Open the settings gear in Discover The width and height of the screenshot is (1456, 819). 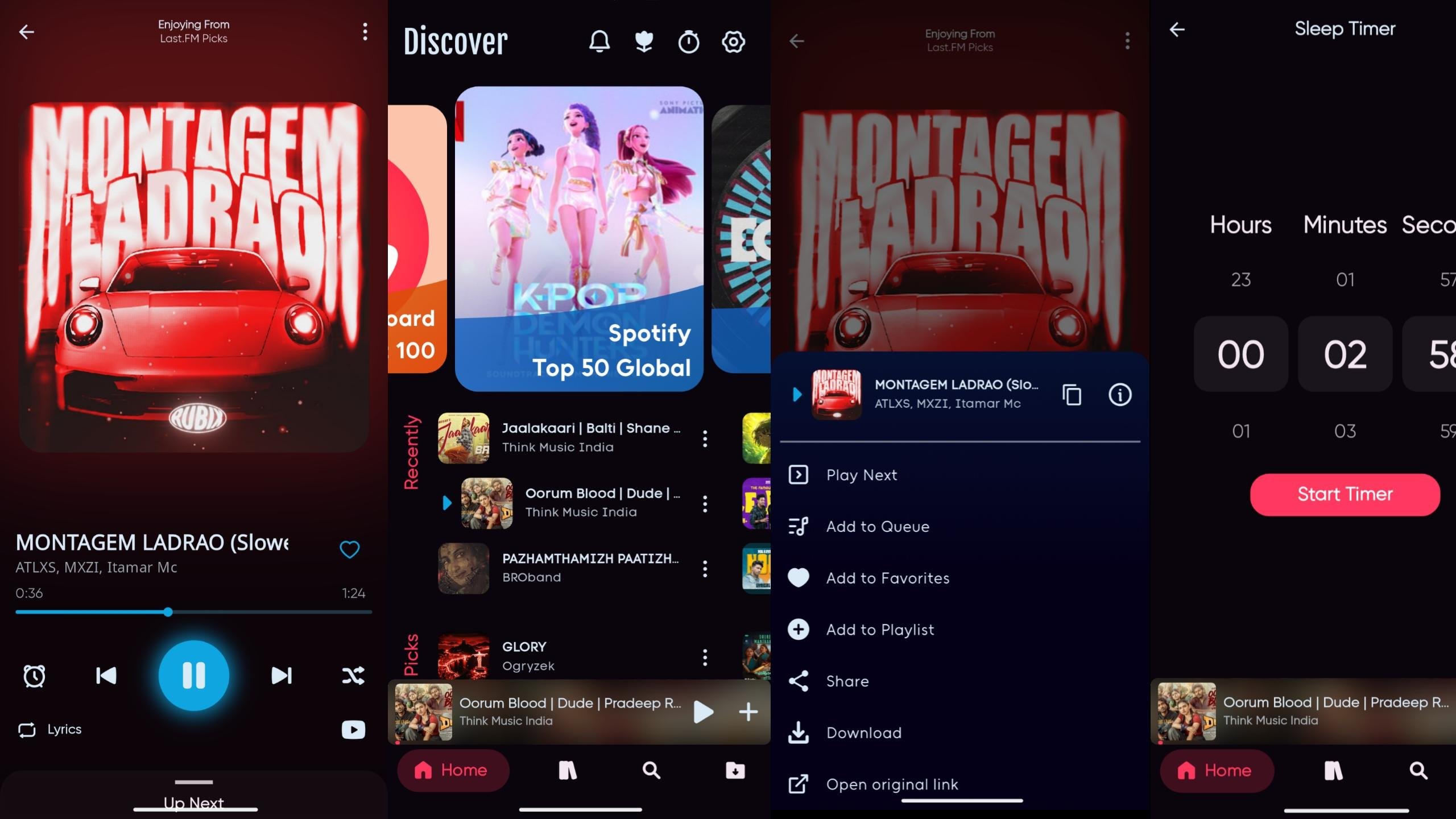(733, 42)
